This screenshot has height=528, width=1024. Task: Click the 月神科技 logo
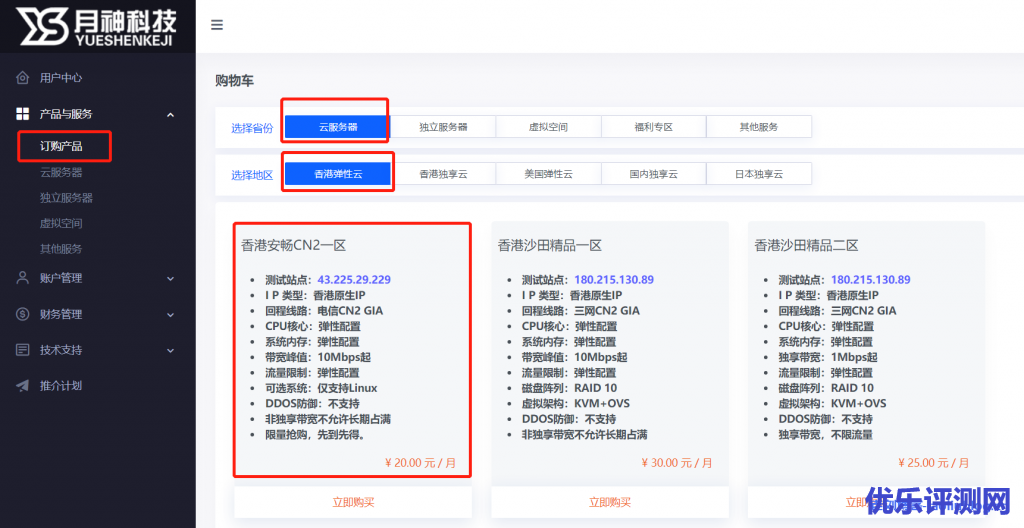pos(97,25)
